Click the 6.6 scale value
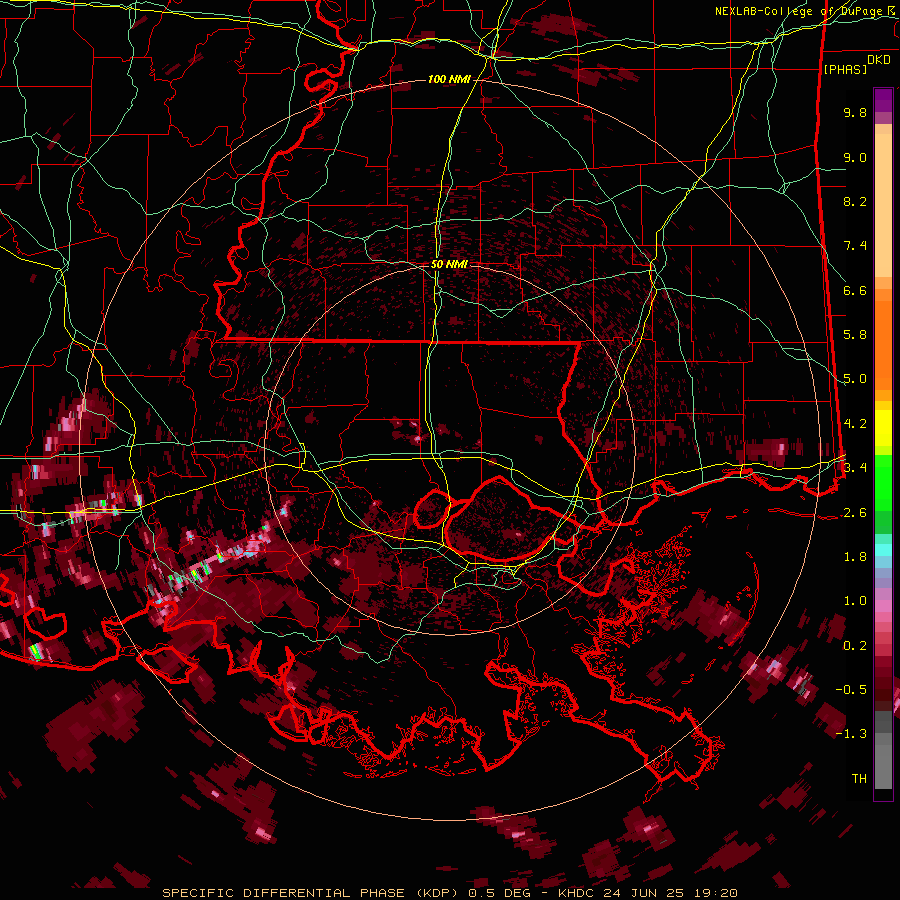 pyautogui.click(x=855, y=290)
